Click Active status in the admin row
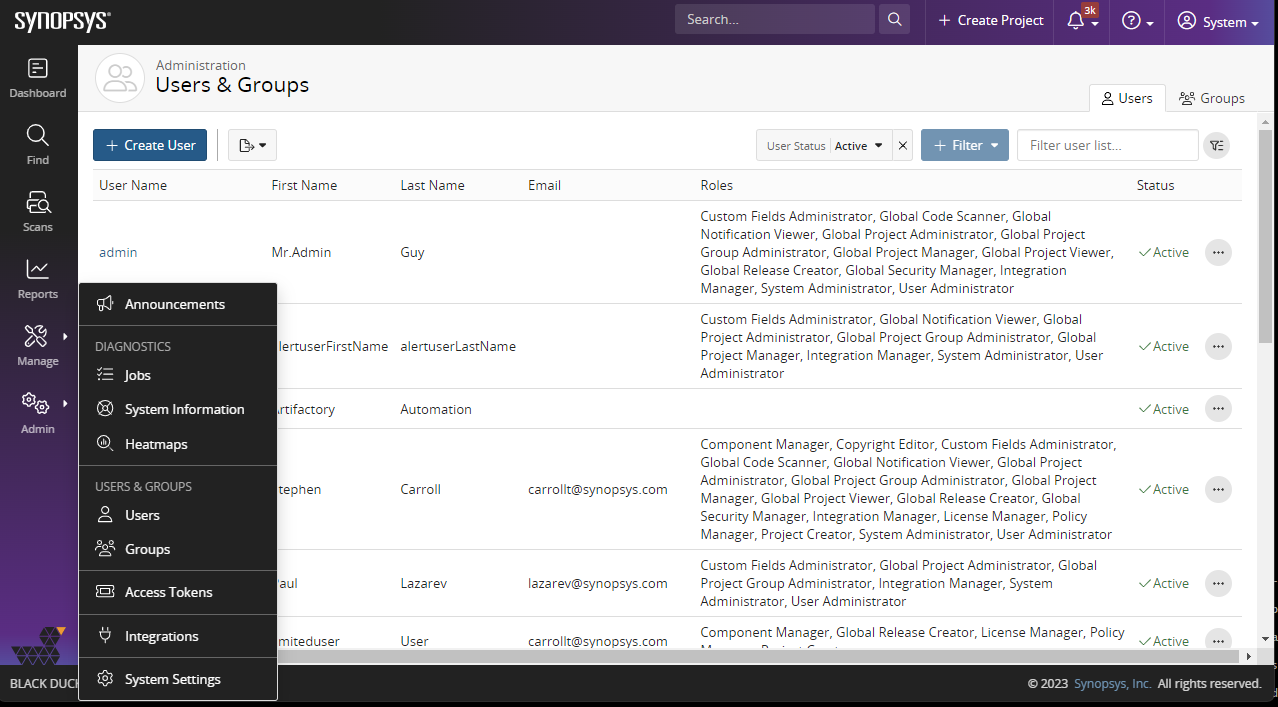This screenshot has height=707, width=1278. click(1163, 252)
